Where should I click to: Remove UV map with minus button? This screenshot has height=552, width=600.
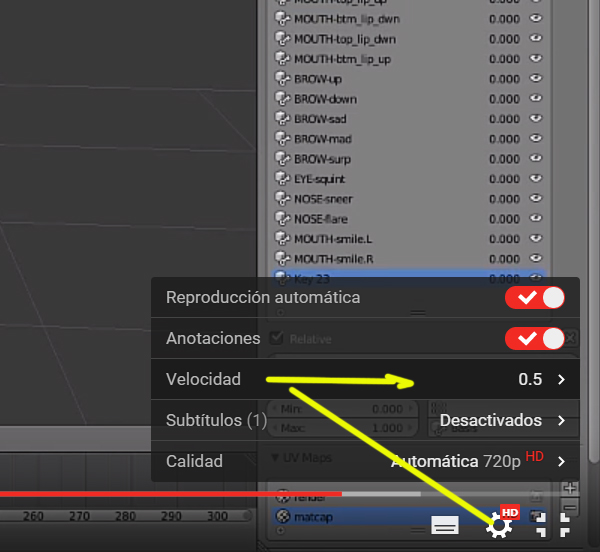pyautogui.click(x=570, y=508)
